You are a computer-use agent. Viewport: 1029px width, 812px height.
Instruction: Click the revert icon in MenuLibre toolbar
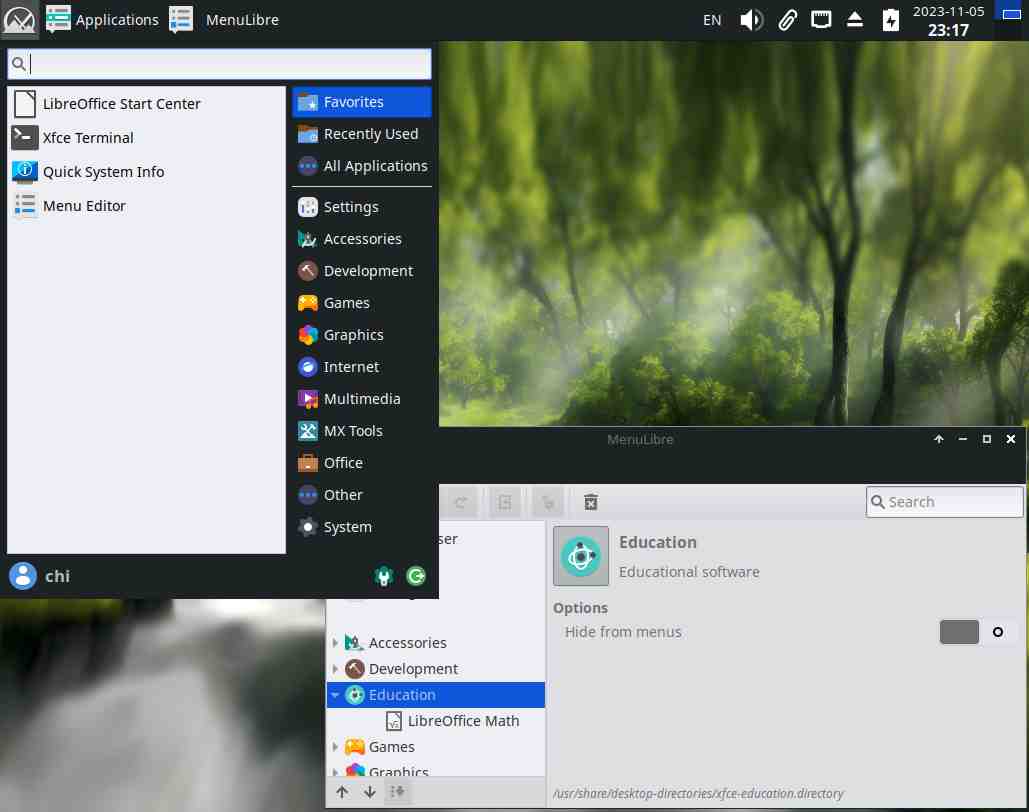505,503
